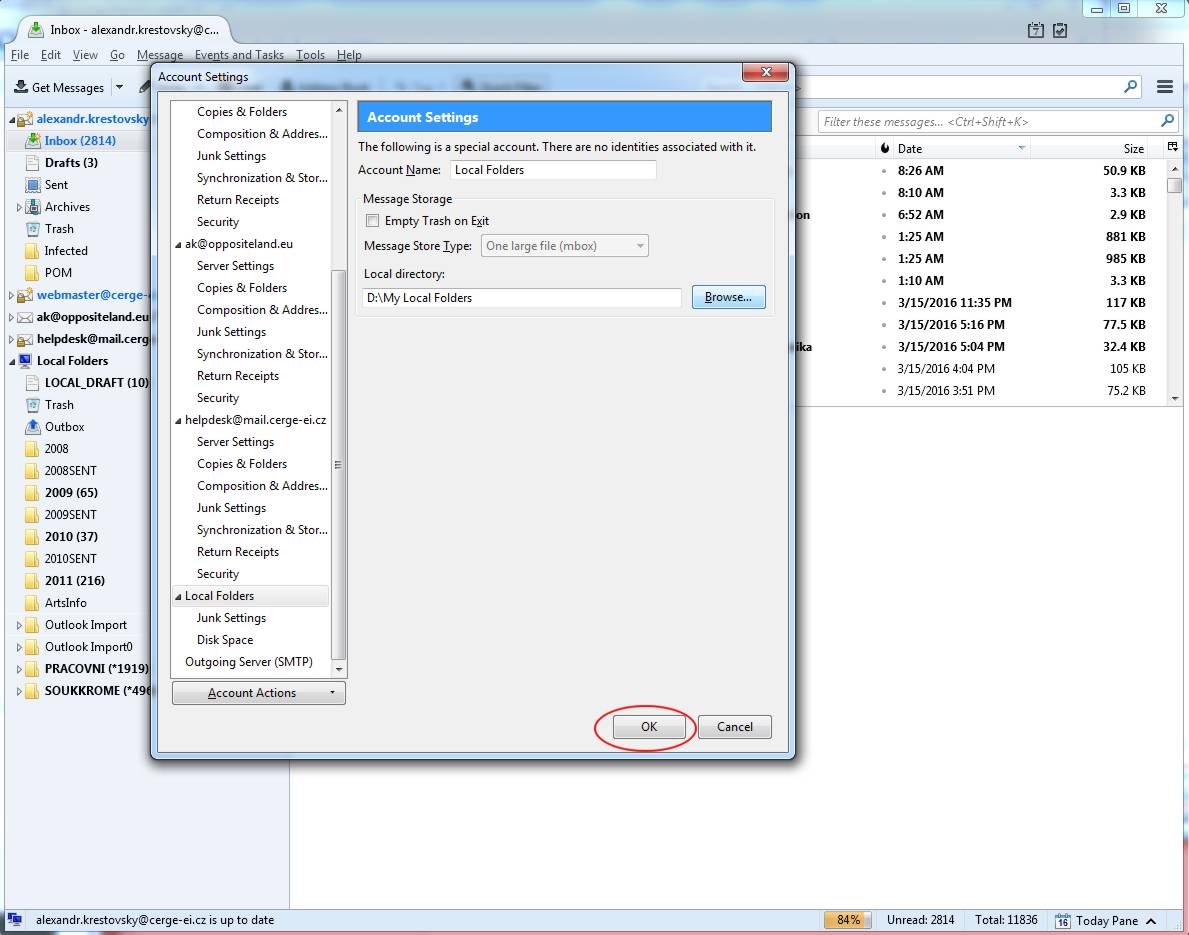The image size is (1189, 935).
Task: Click the Account Name text field
Action: tap(553, 170)
